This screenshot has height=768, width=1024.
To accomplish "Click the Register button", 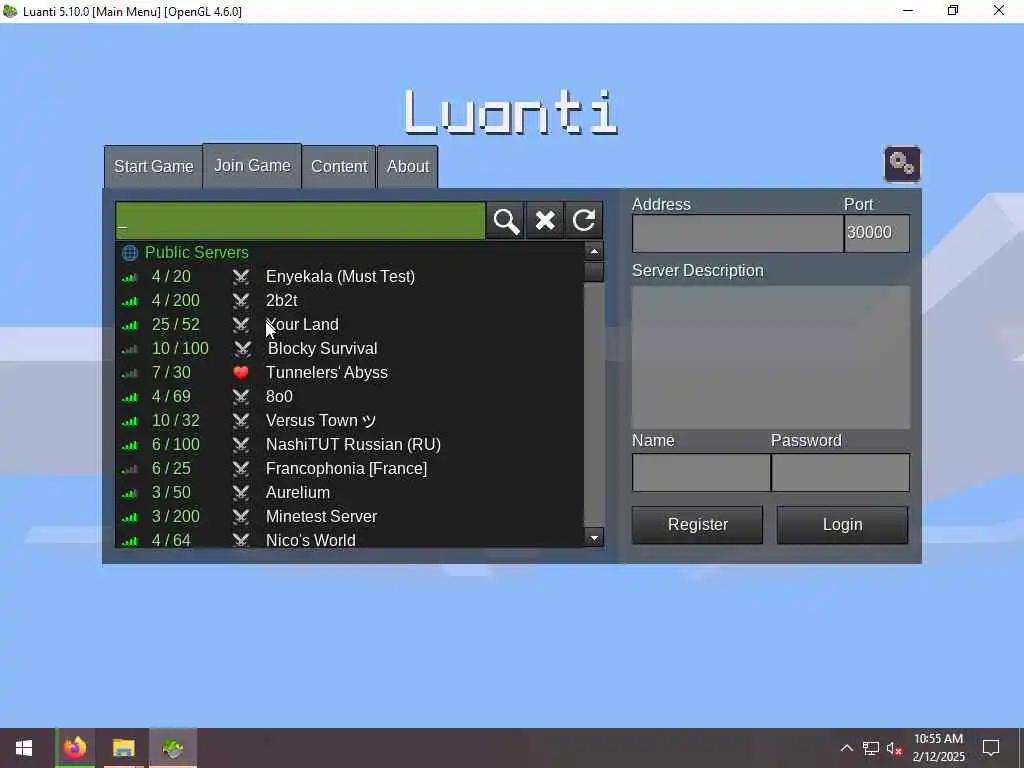I will pos(697,524).
